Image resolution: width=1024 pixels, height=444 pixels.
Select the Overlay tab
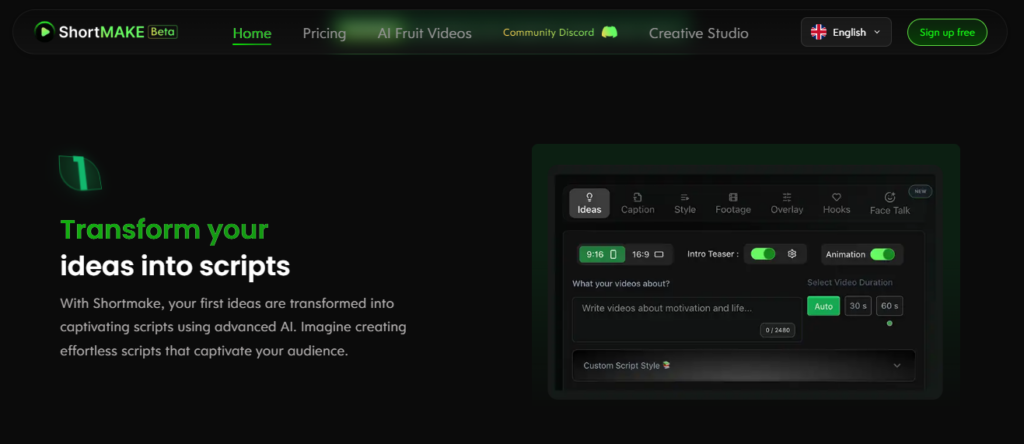click(786, 203)
